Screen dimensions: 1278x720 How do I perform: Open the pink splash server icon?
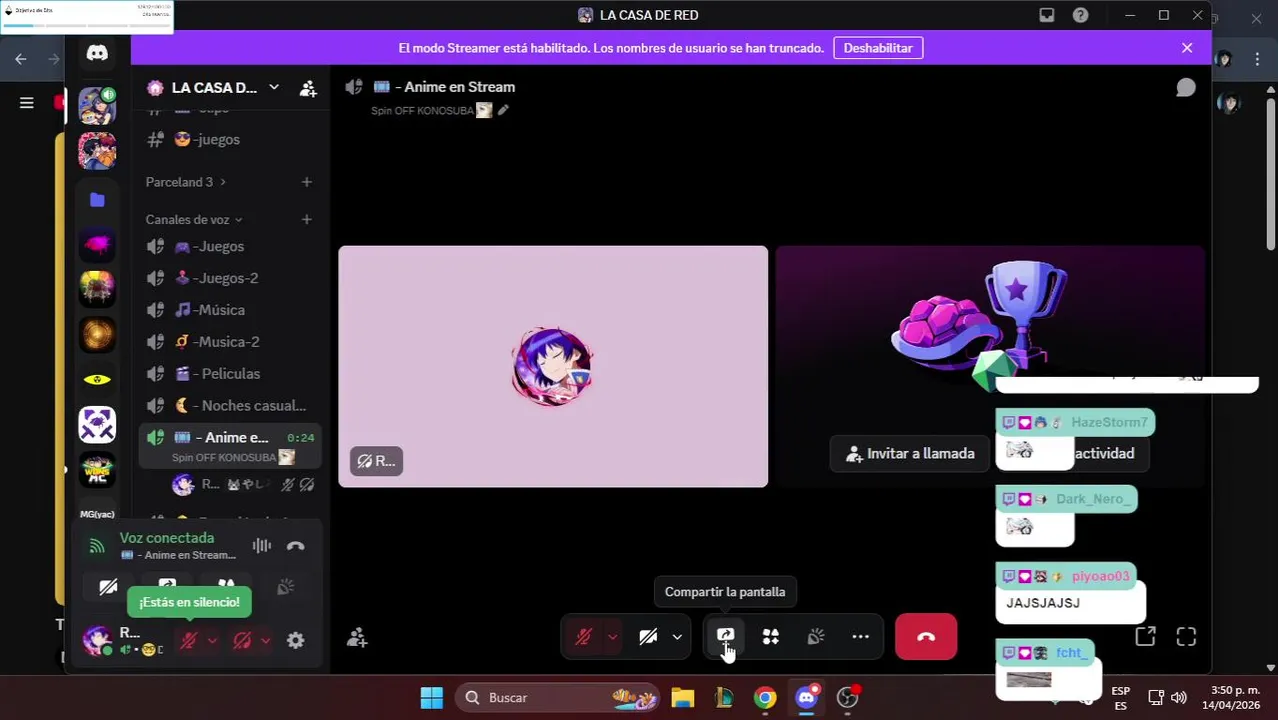click(97, 244)
